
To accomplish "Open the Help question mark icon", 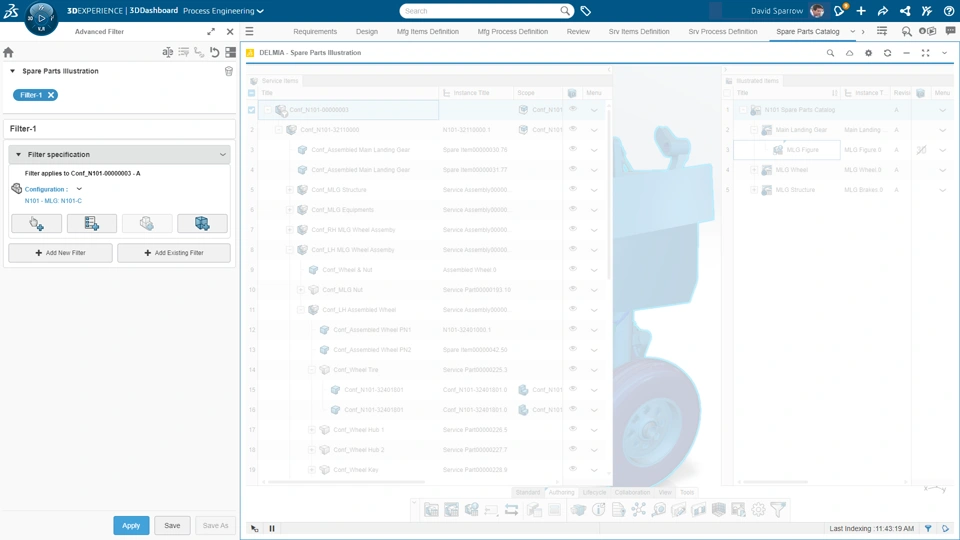I will point(949,10).
